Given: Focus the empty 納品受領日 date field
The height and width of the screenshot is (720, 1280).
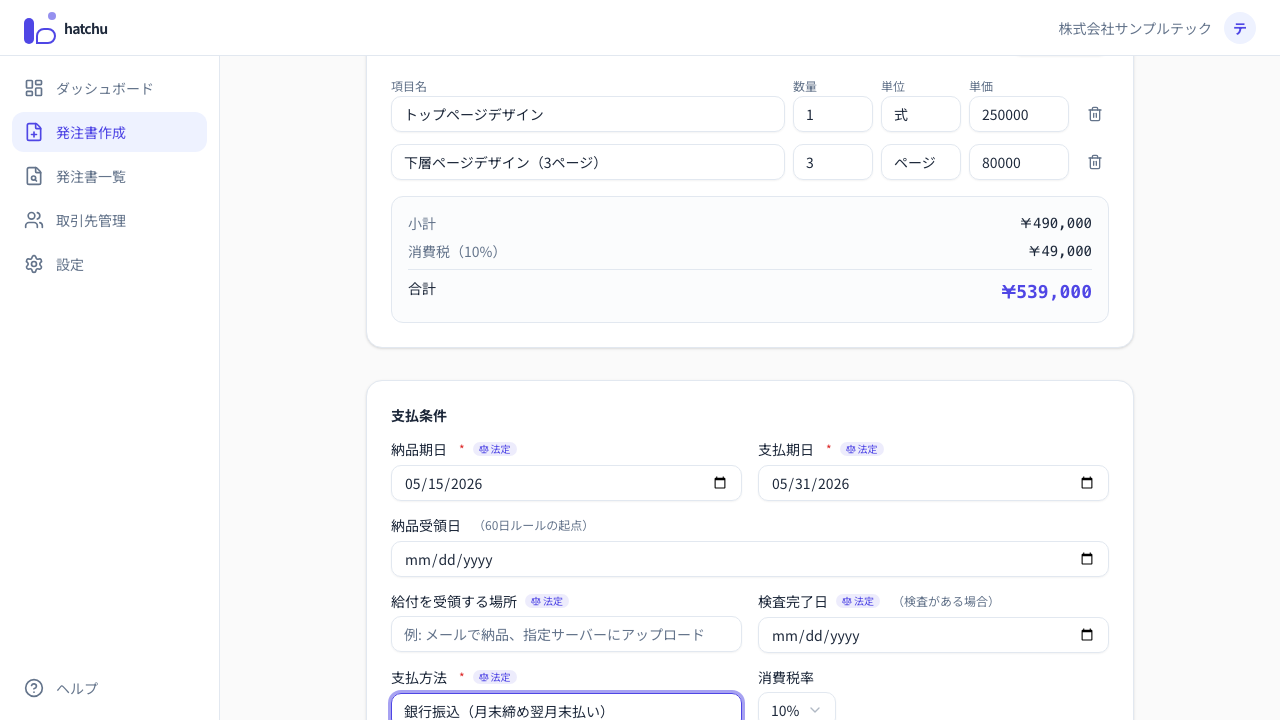Looking at the screenshot, I should (x=750, y=559).
